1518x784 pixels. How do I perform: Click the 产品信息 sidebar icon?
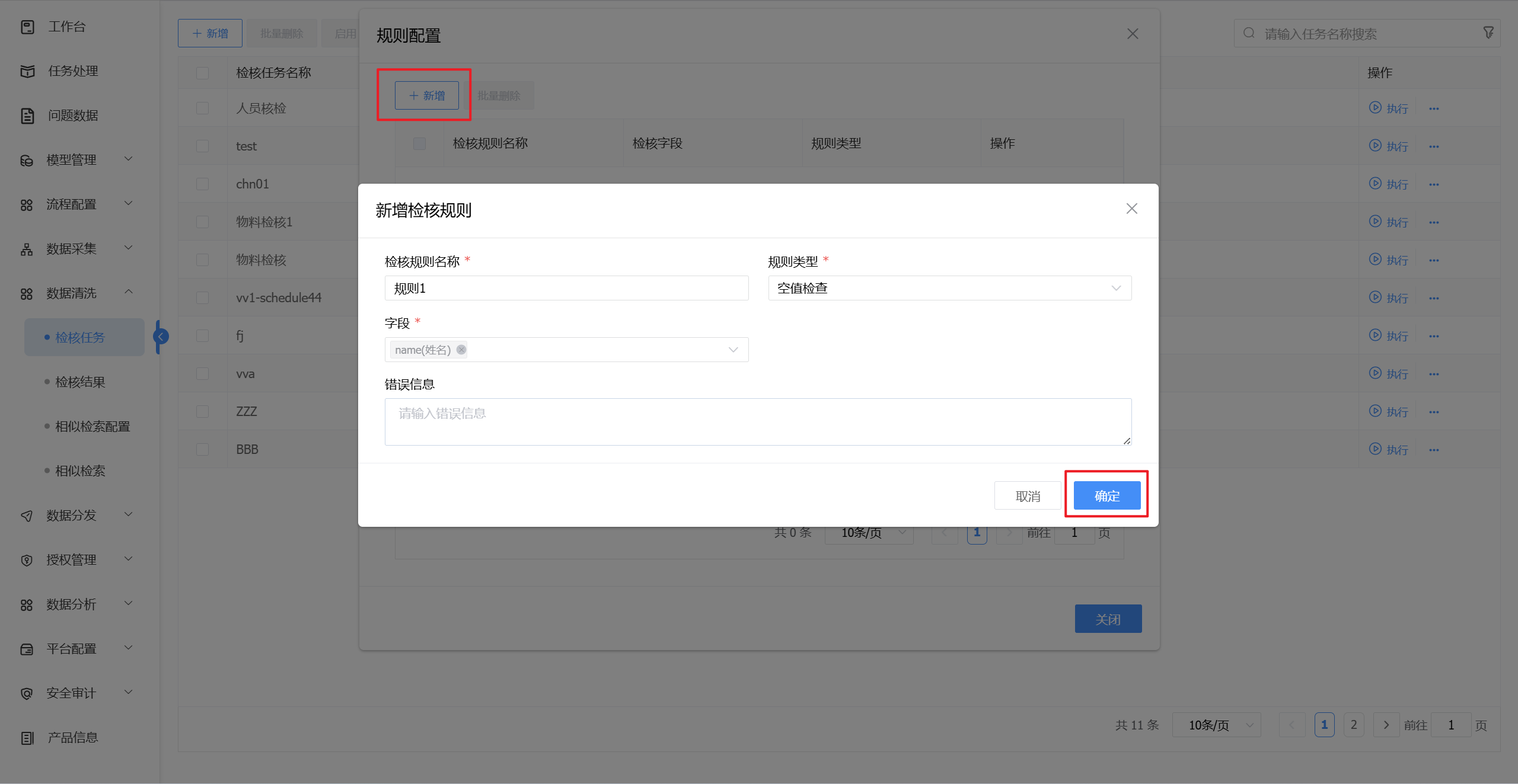pos(27,738)
